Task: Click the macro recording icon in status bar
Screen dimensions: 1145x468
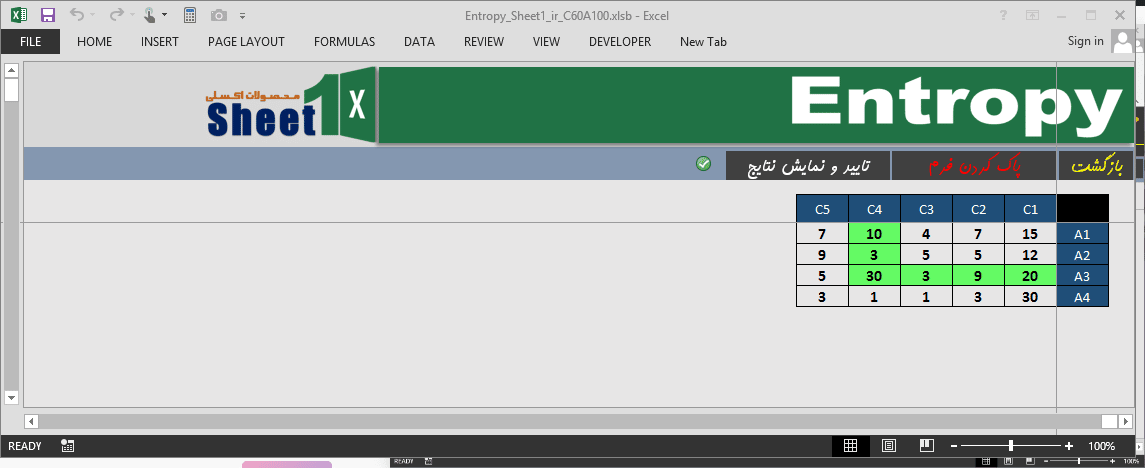Action: [x=67, y=446]
